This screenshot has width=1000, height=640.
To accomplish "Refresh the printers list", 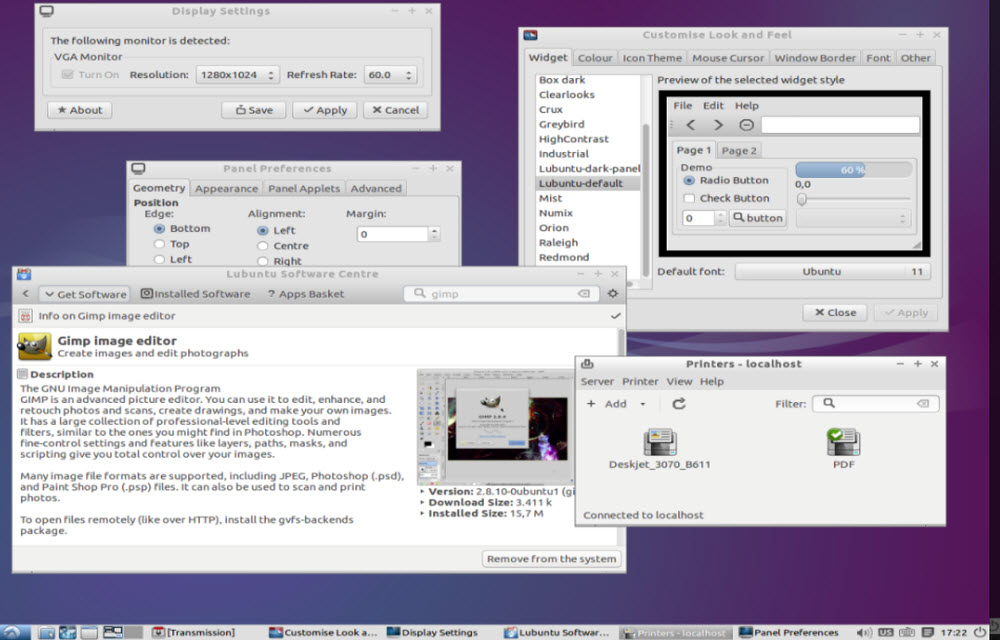I will [x=679, y=404].
